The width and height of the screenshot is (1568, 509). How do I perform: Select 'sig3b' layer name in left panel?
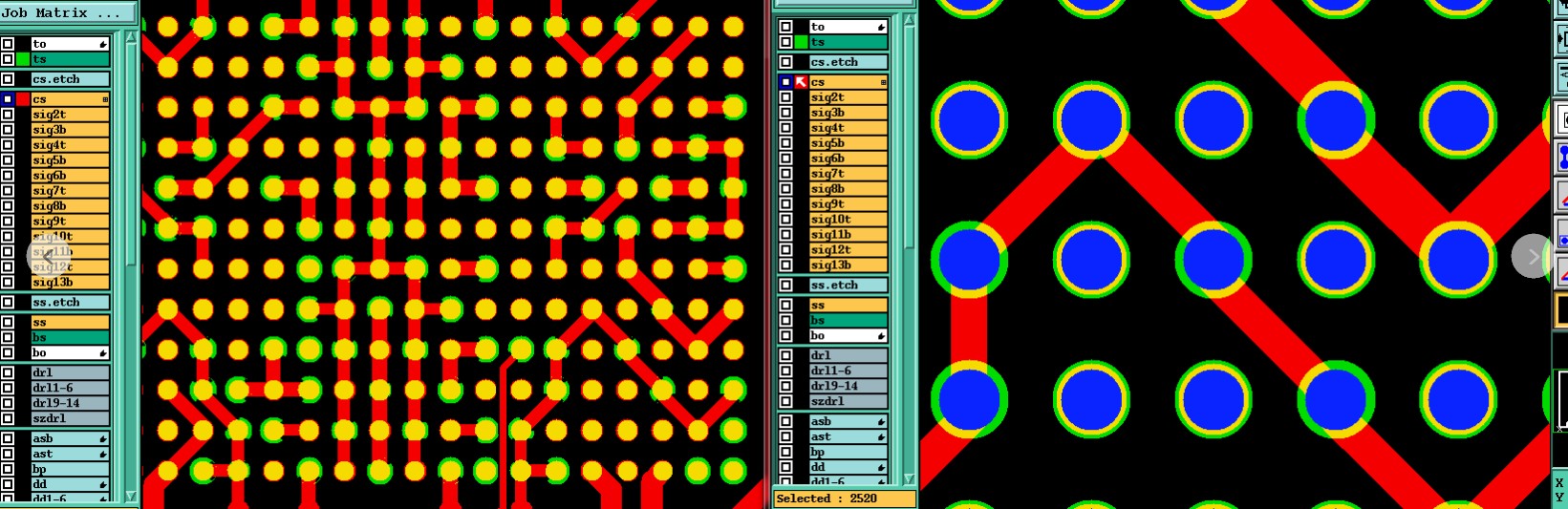(x=70, y=130)
